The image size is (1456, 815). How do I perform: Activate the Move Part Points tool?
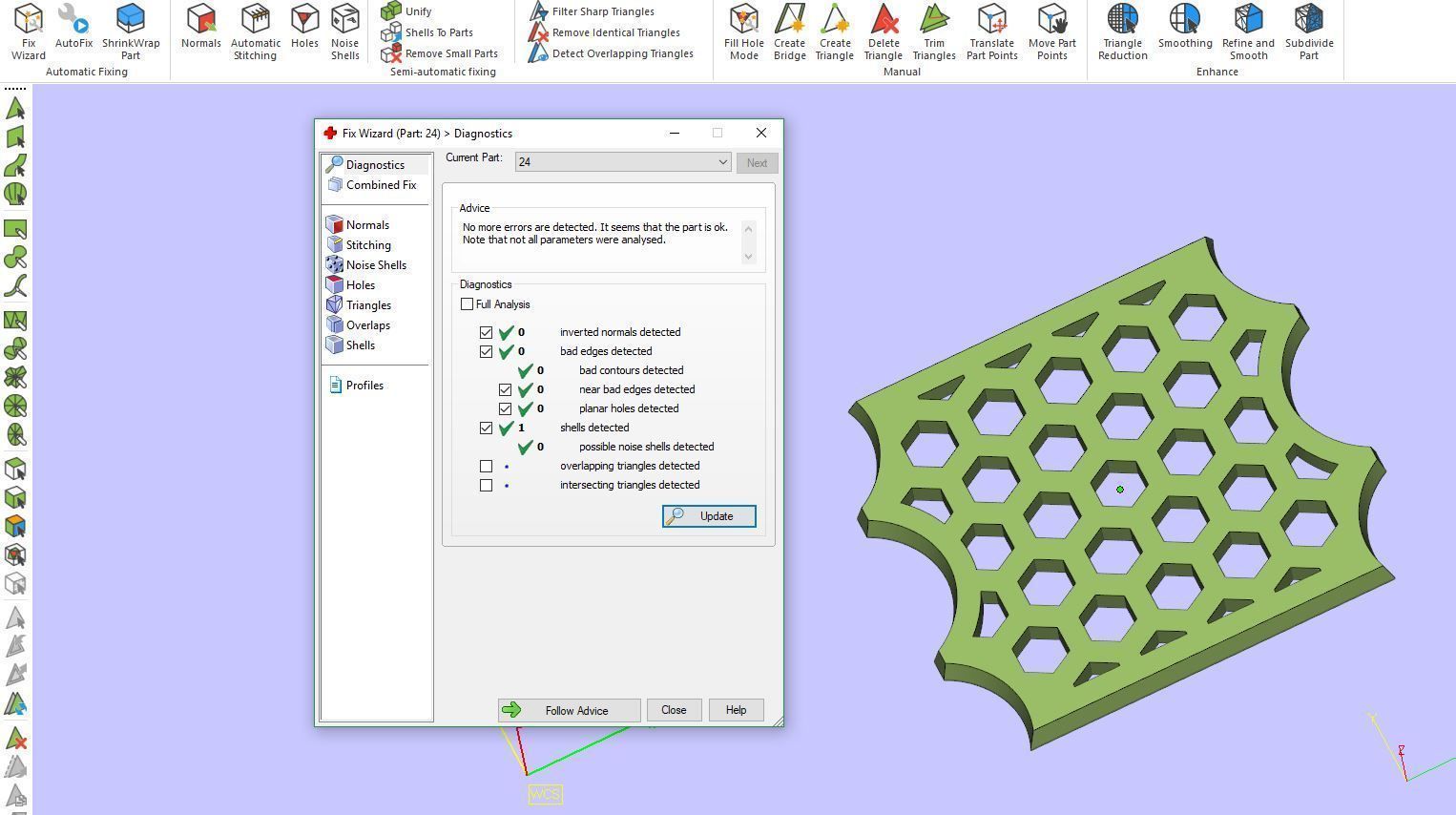tap(1051, 31)
